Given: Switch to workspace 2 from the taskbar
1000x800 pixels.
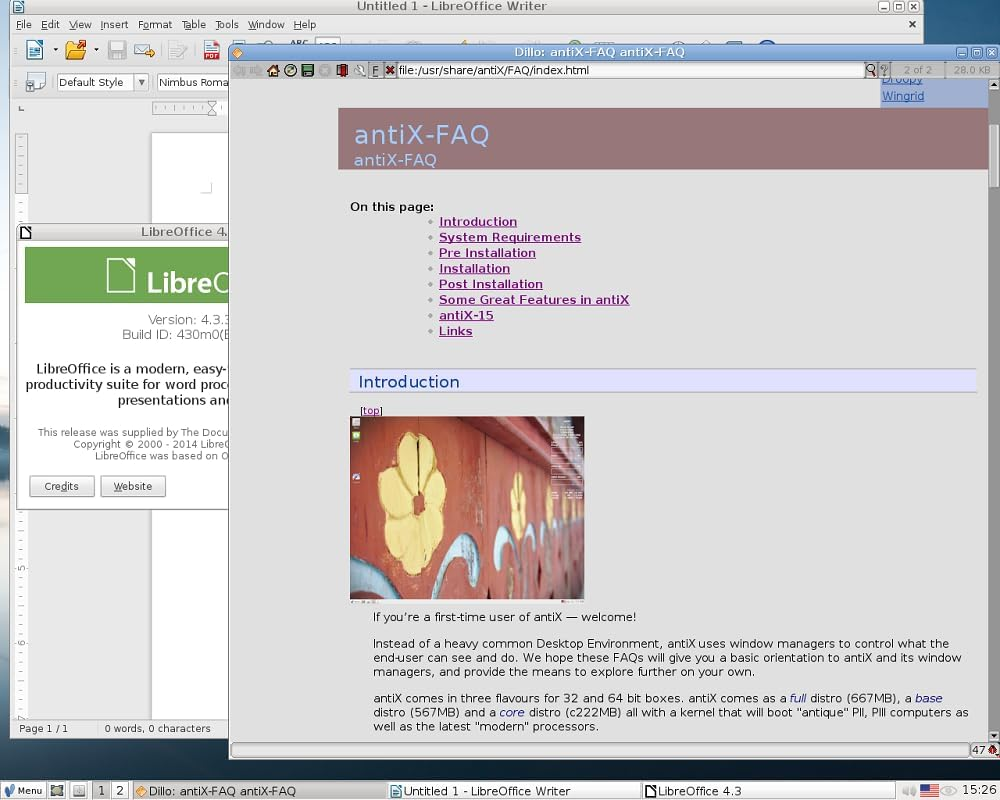Looking at the screenshot, I should pos(119,790).
